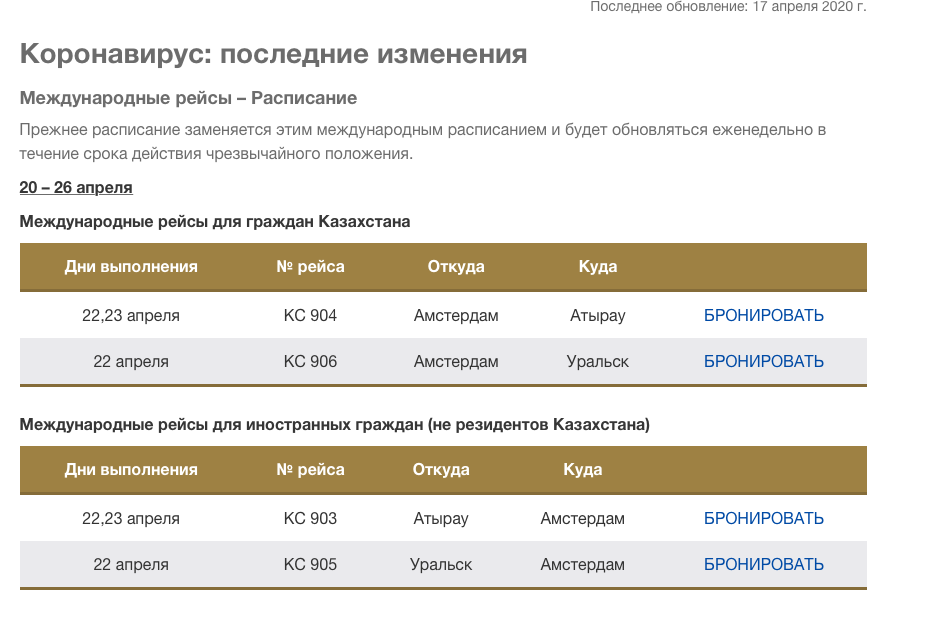Click БРОНИРОВАТЬ for flight KC 904
The image size is (940, 627).
click(x=763, y=316)
